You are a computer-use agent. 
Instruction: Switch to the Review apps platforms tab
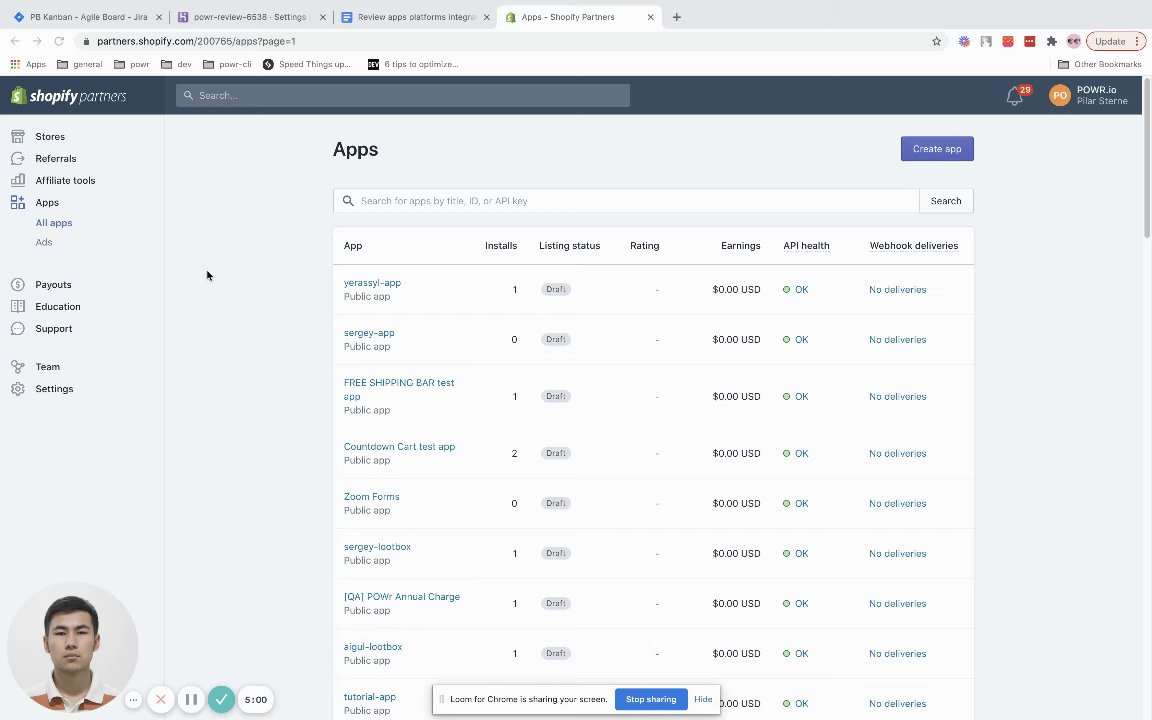click(415, 17)
